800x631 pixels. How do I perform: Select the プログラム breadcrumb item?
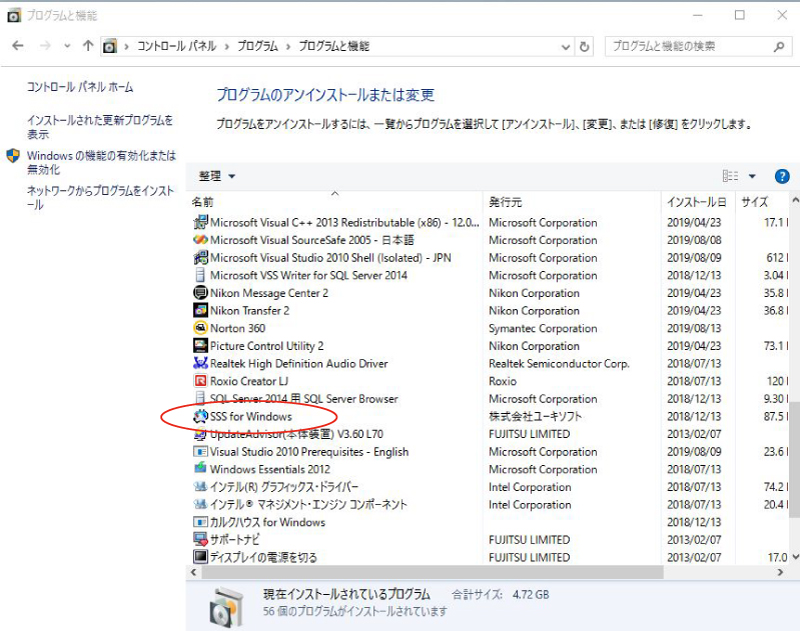pos(260,47)
